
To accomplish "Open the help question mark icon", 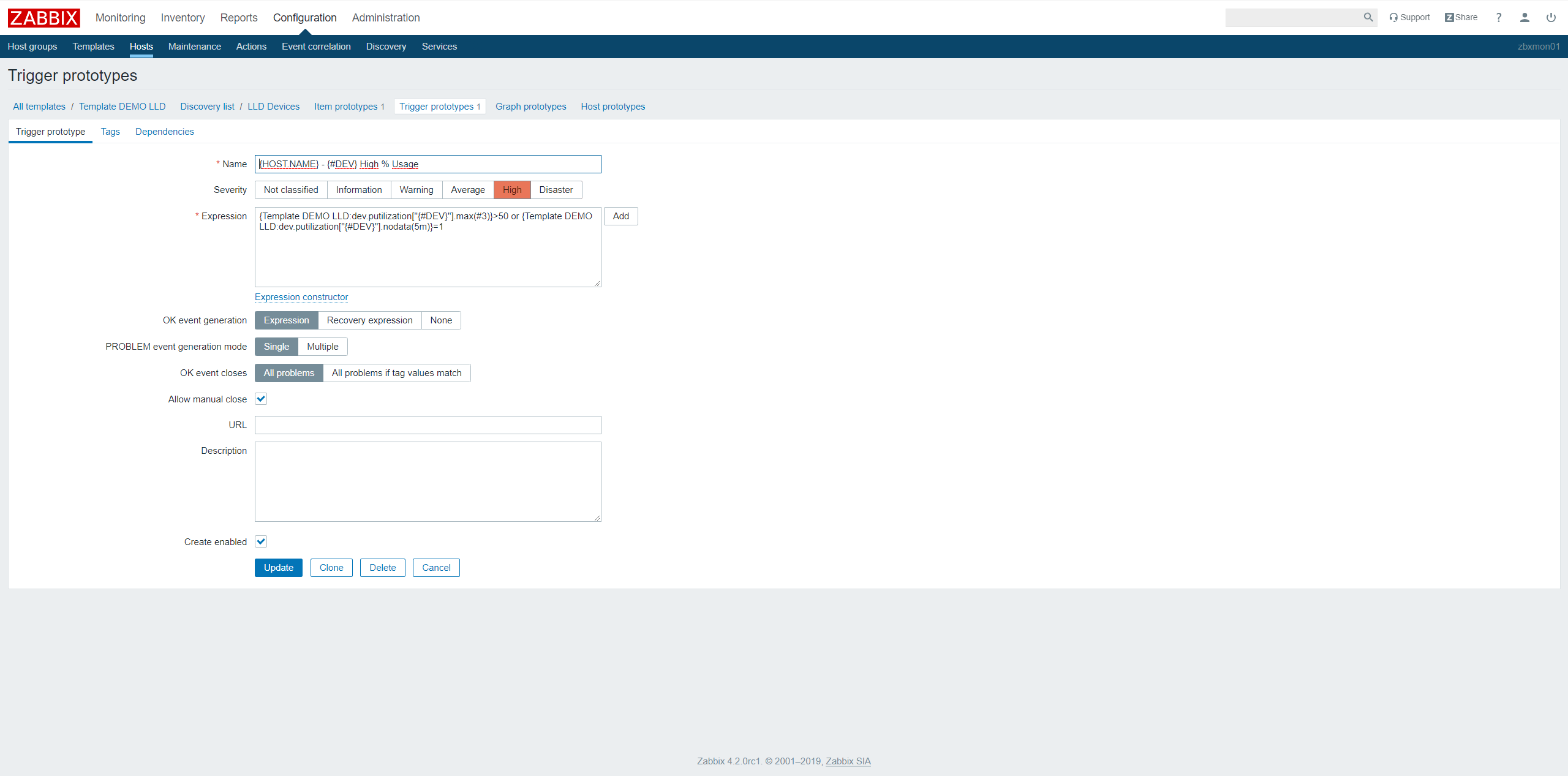I will point(1499,17).
